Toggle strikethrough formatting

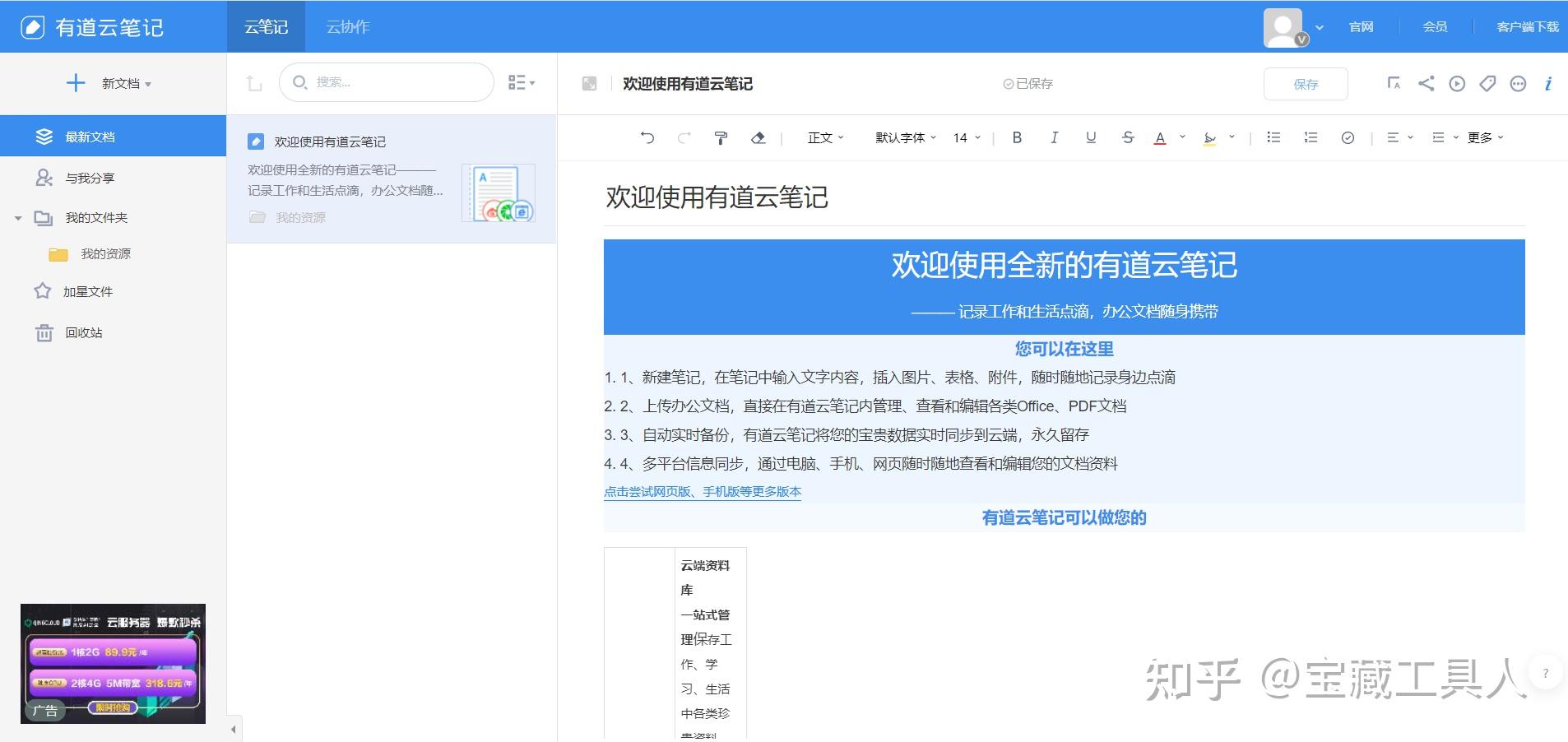[x=1128, y=137]
